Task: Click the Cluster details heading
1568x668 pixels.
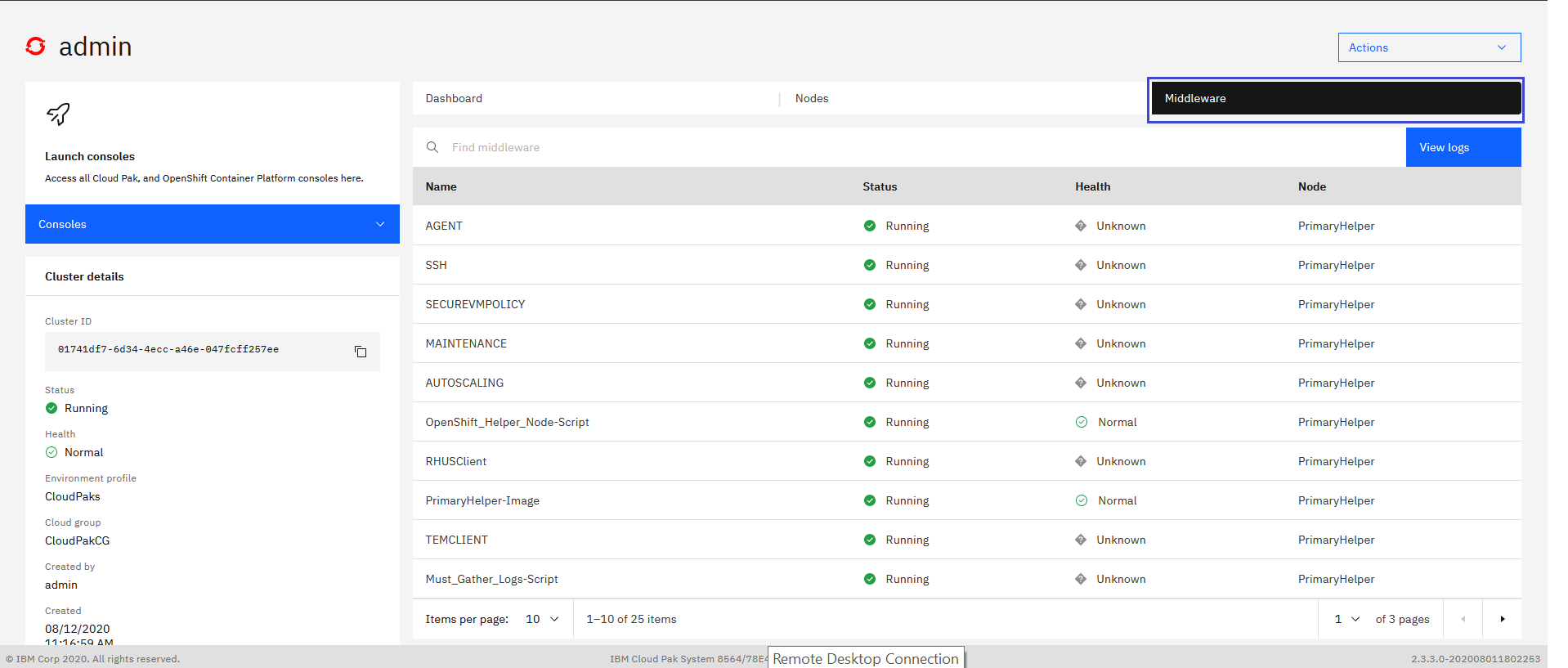Action: 84,276
